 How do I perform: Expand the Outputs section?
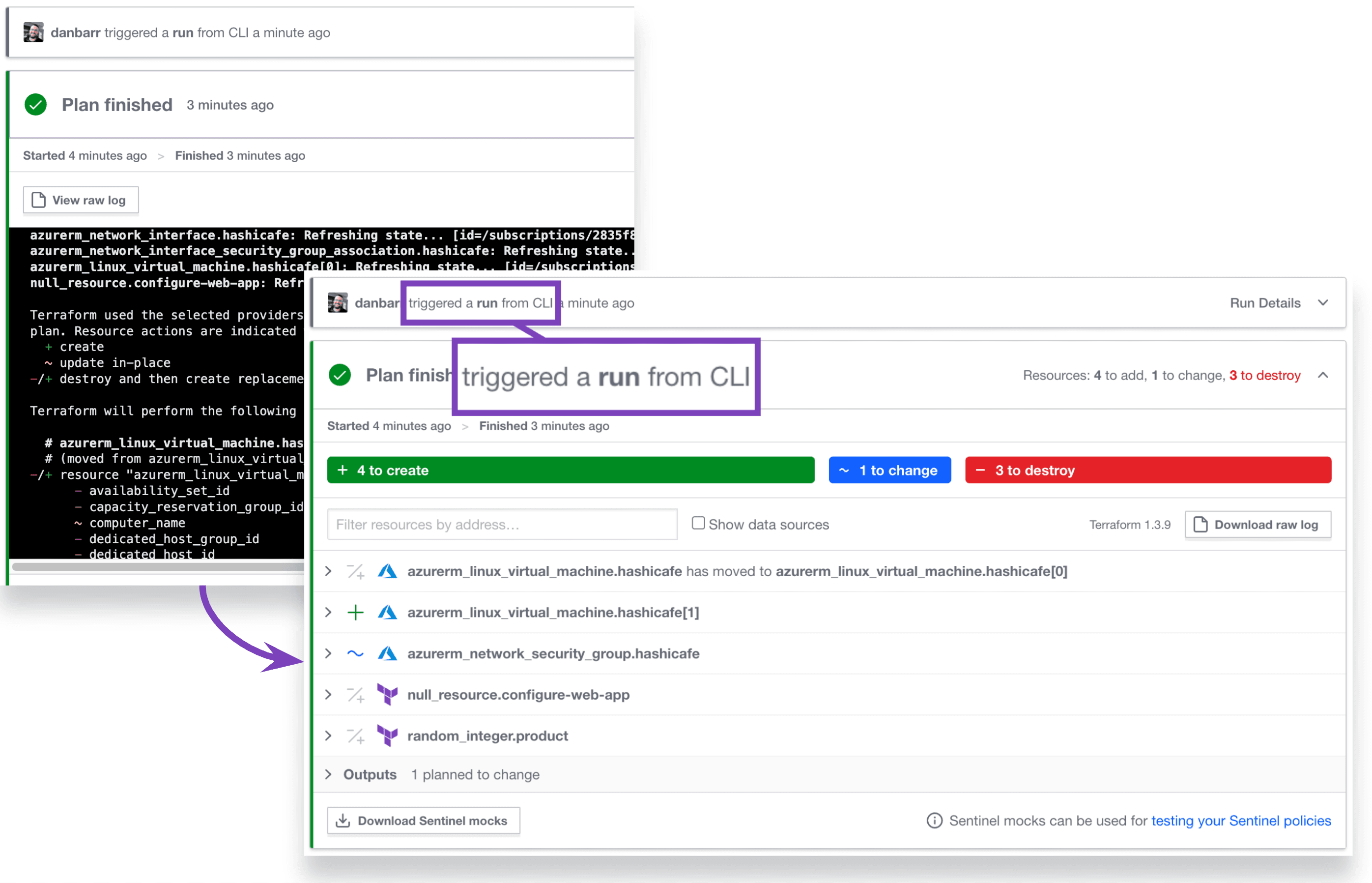[x=328, y=774]
